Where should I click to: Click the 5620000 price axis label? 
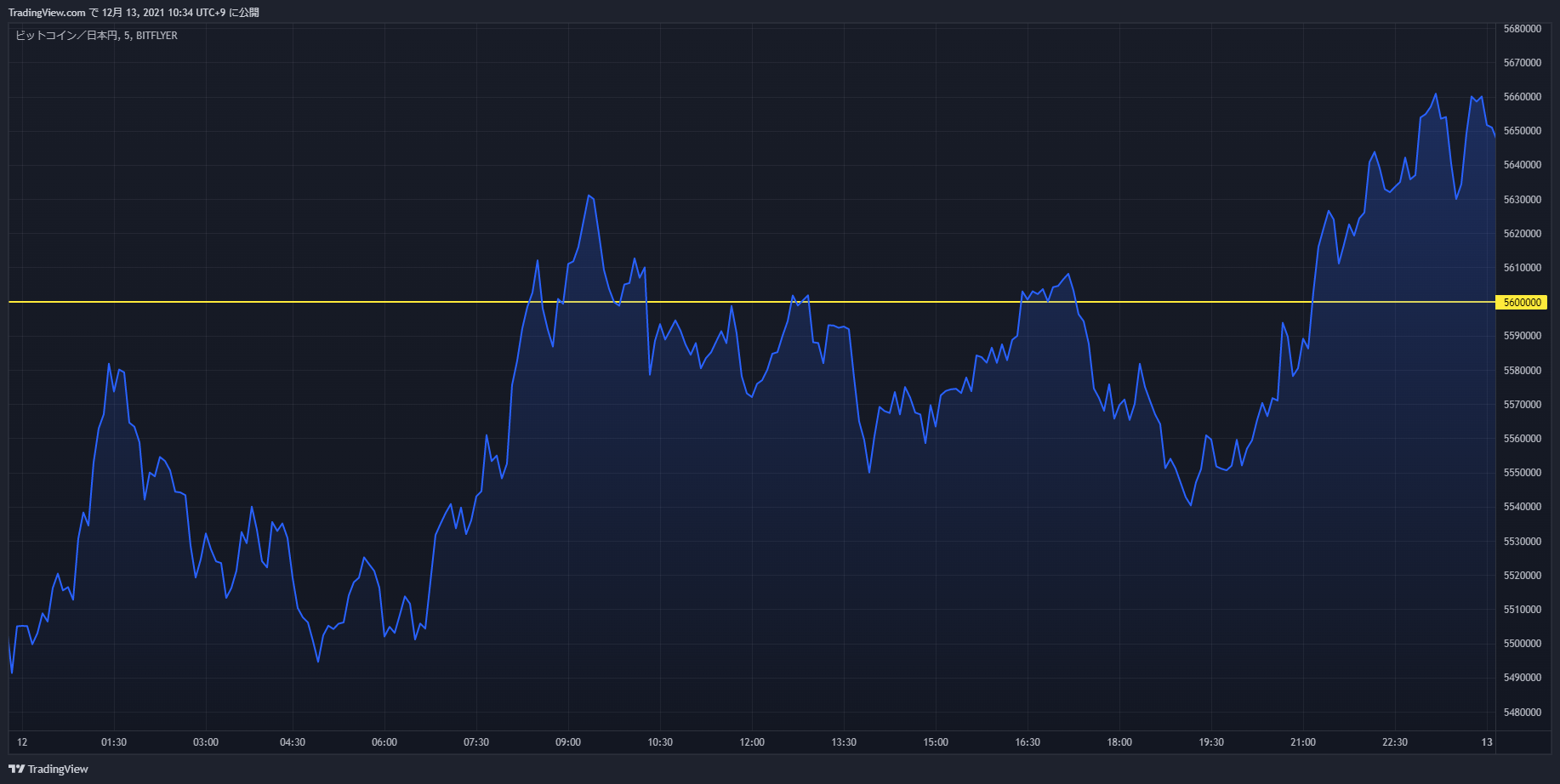(x=1522, y=234)
